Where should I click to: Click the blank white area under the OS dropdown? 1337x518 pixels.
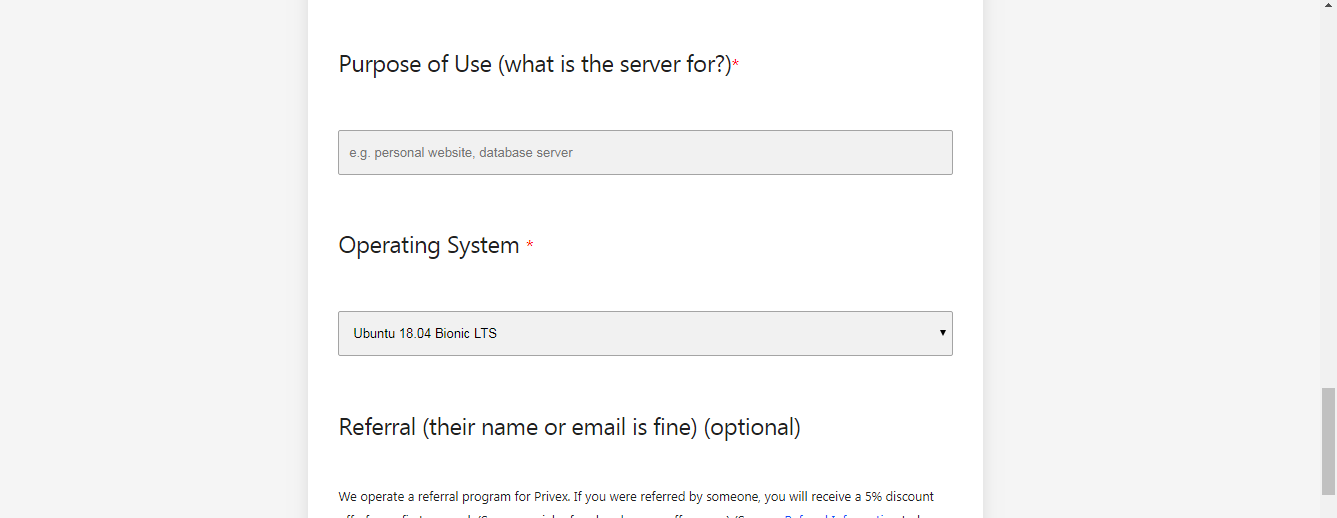click(x=645, y=383)
